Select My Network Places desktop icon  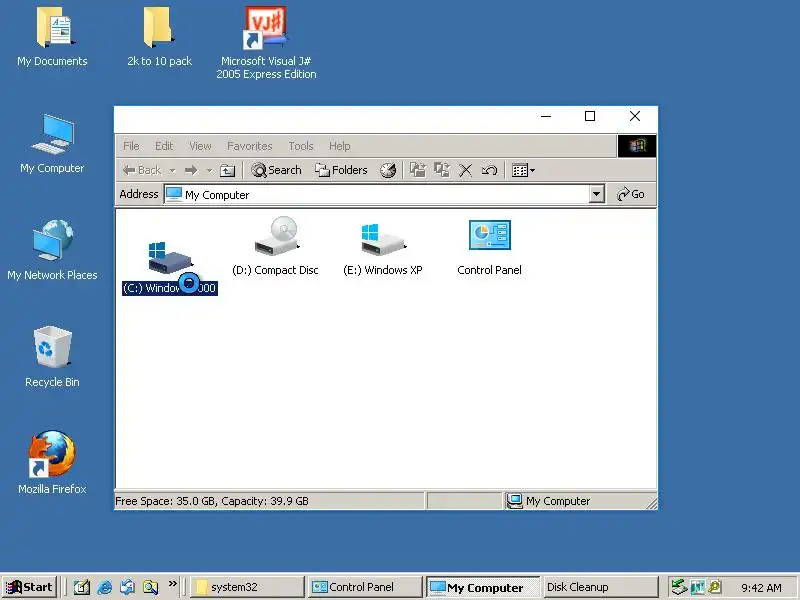click(x=52, y=251)
